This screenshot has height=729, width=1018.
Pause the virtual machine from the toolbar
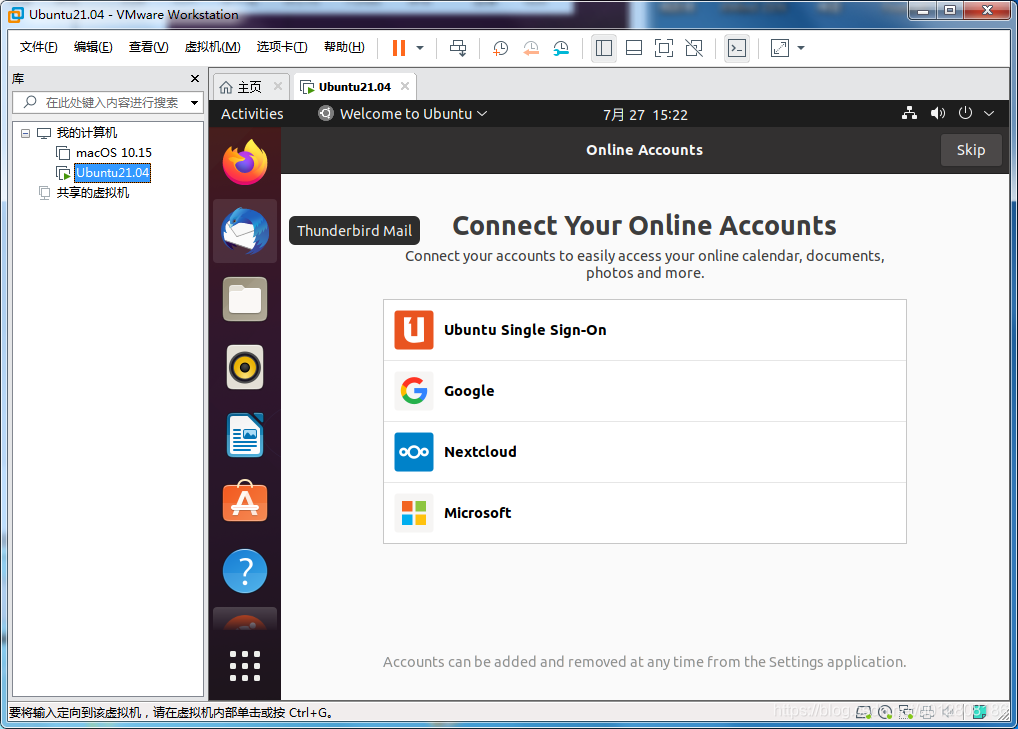tap(399, 47)
